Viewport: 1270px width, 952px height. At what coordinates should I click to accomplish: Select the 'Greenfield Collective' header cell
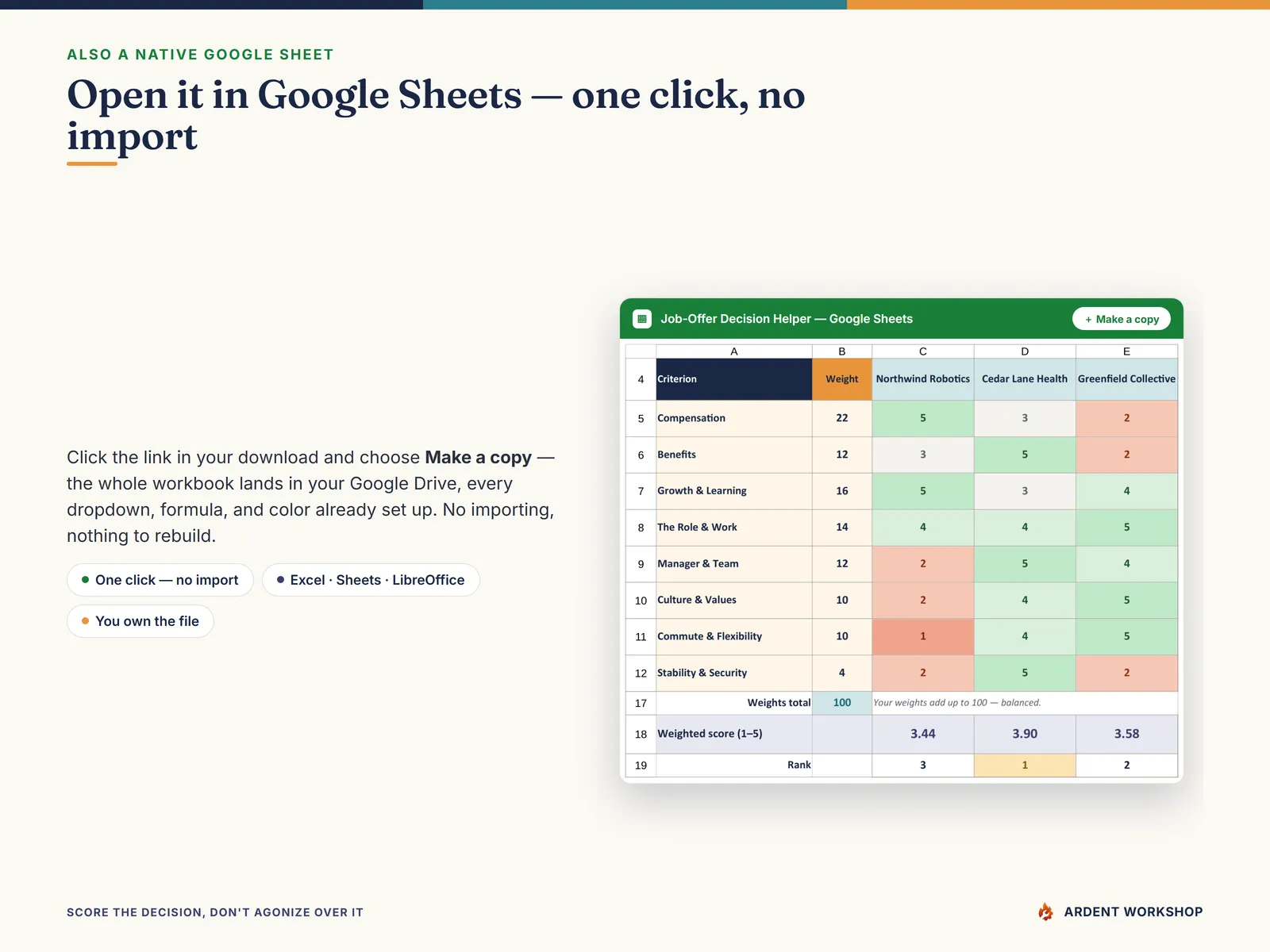1126,379
